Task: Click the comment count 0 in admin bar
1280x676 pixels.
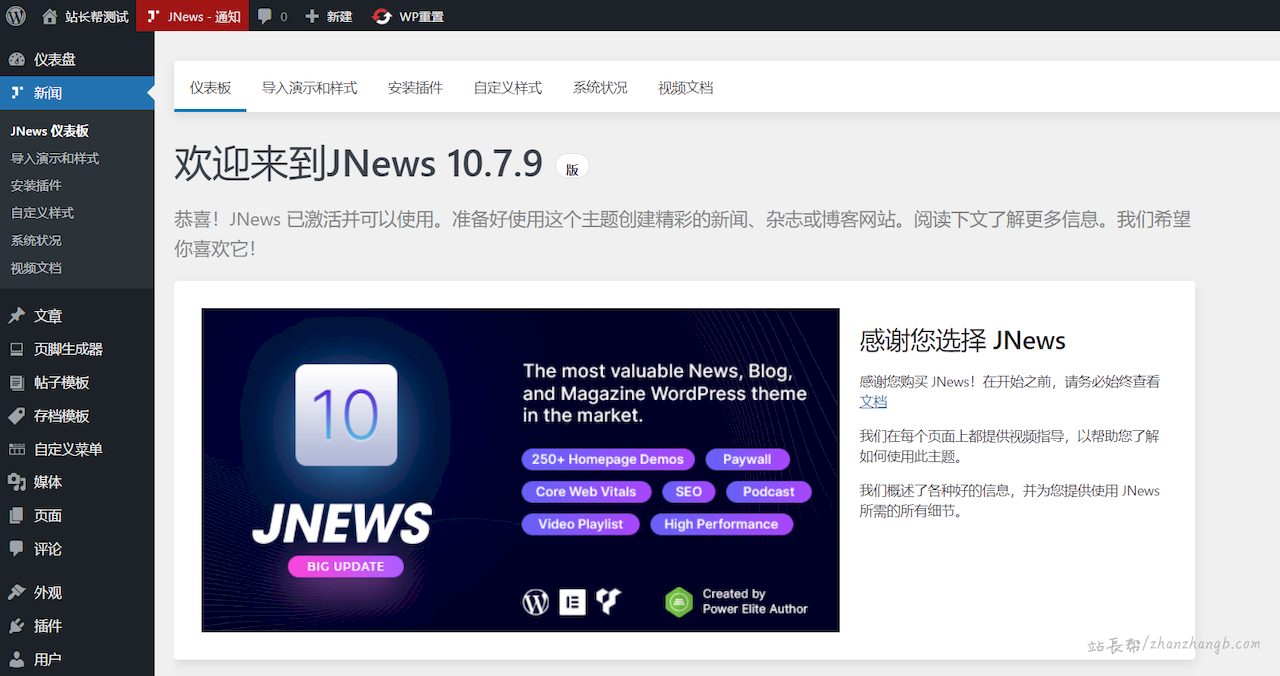Action: coord(283,16)
